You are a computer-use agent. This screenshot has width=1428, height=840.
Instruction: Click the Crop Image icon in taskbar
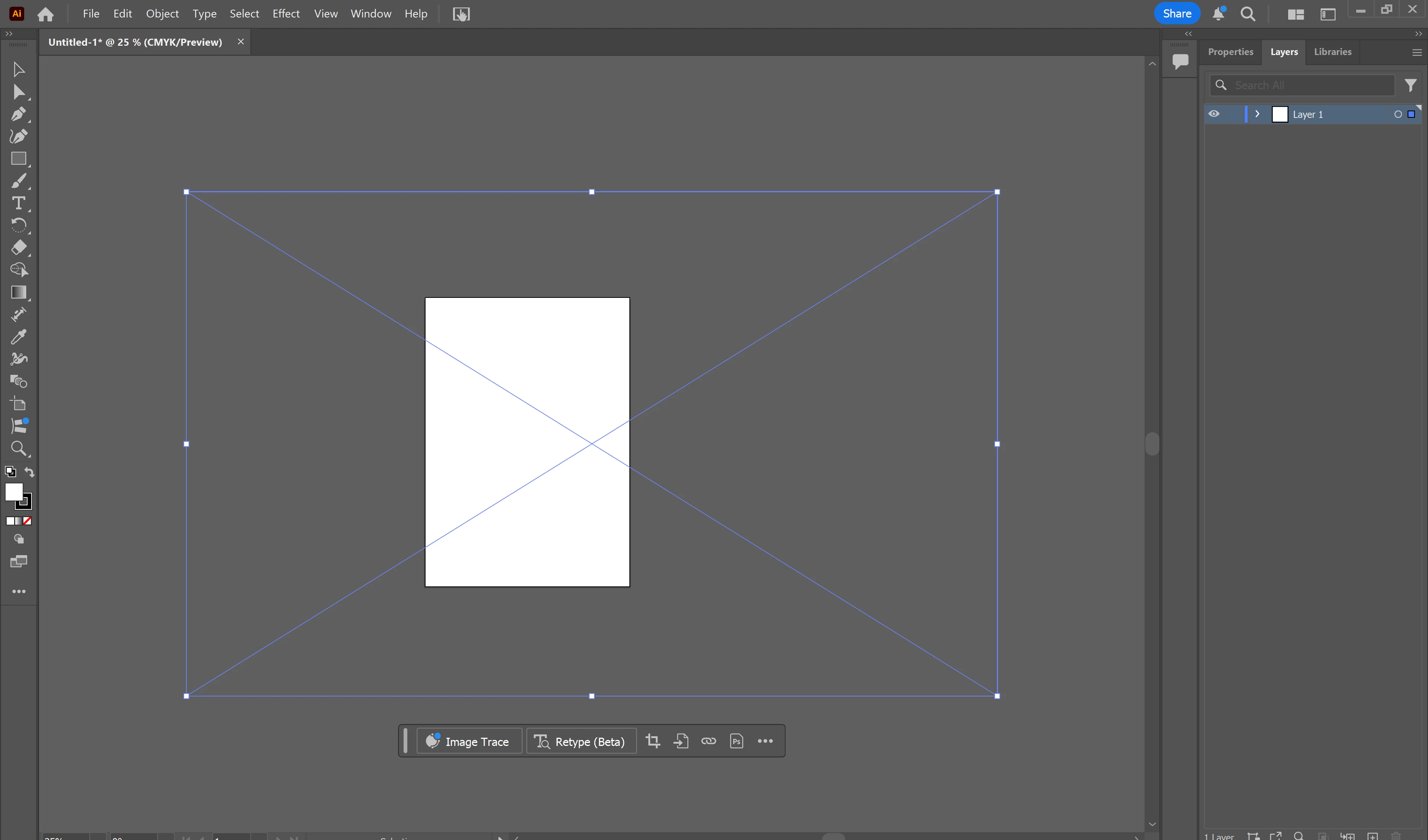click(653, 741)
